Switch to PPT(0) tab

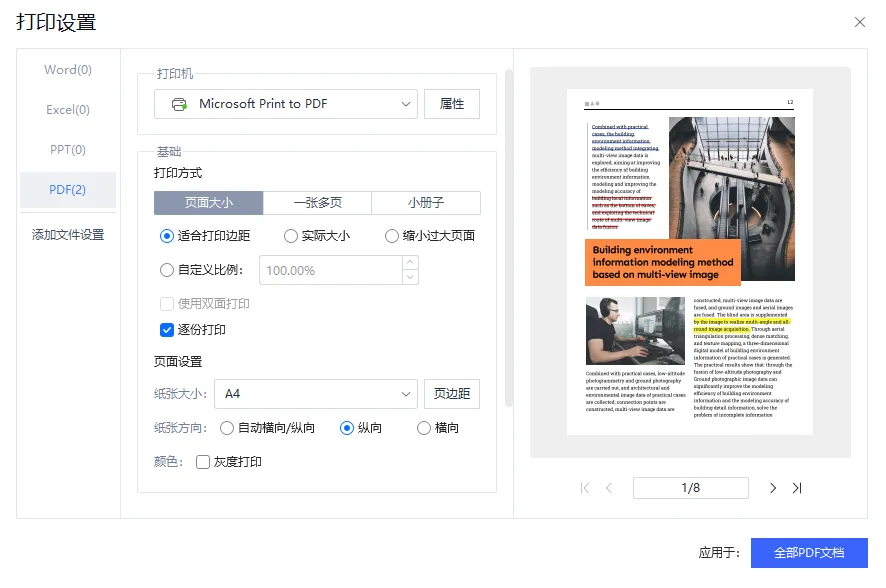click(68, 150)
